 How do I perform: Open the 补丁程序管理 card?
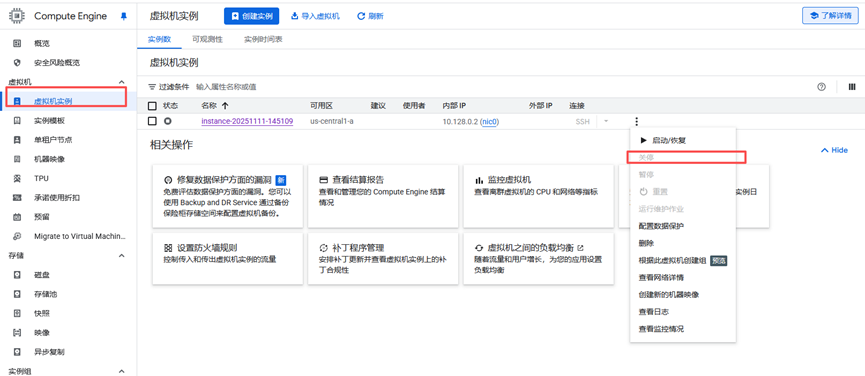tap(383, 259)
